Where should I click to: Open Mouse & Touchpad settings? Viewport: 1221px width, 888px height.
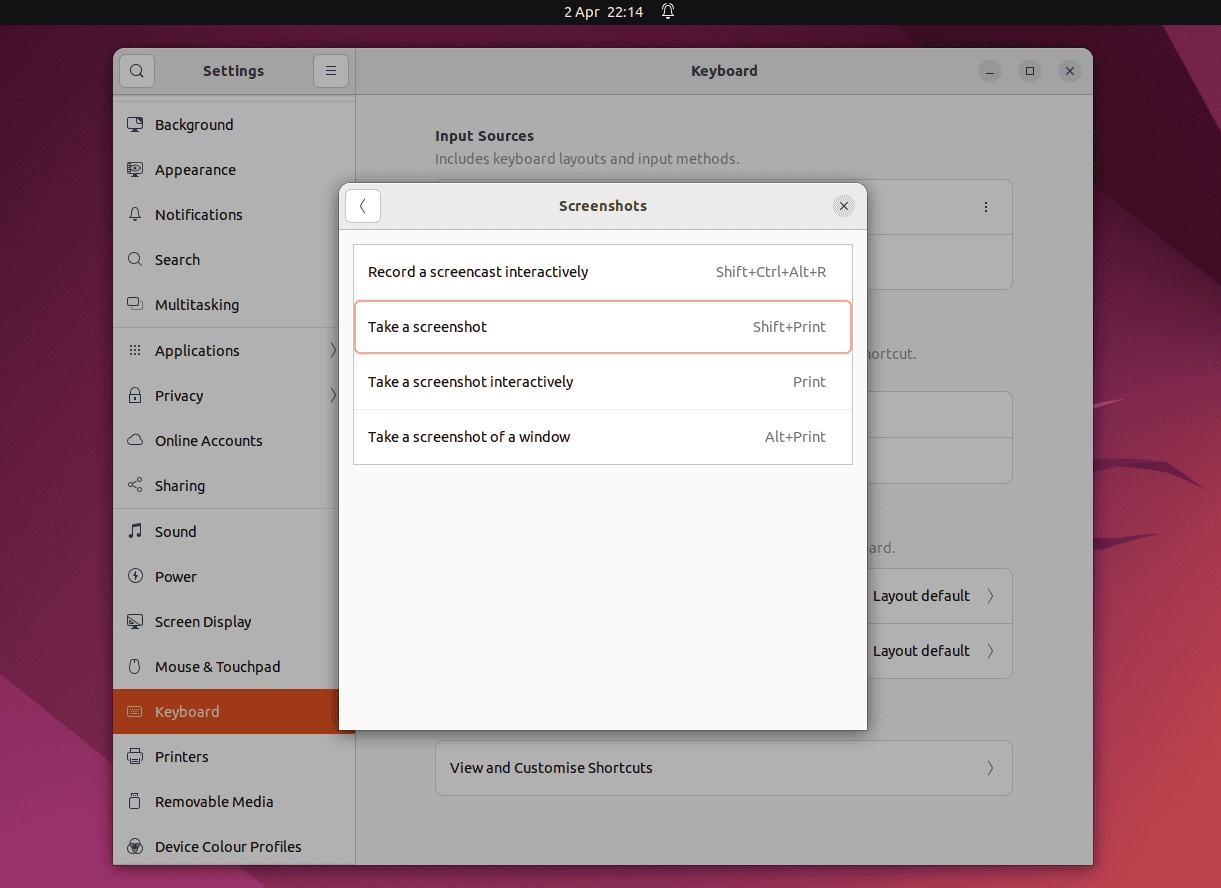234,666
